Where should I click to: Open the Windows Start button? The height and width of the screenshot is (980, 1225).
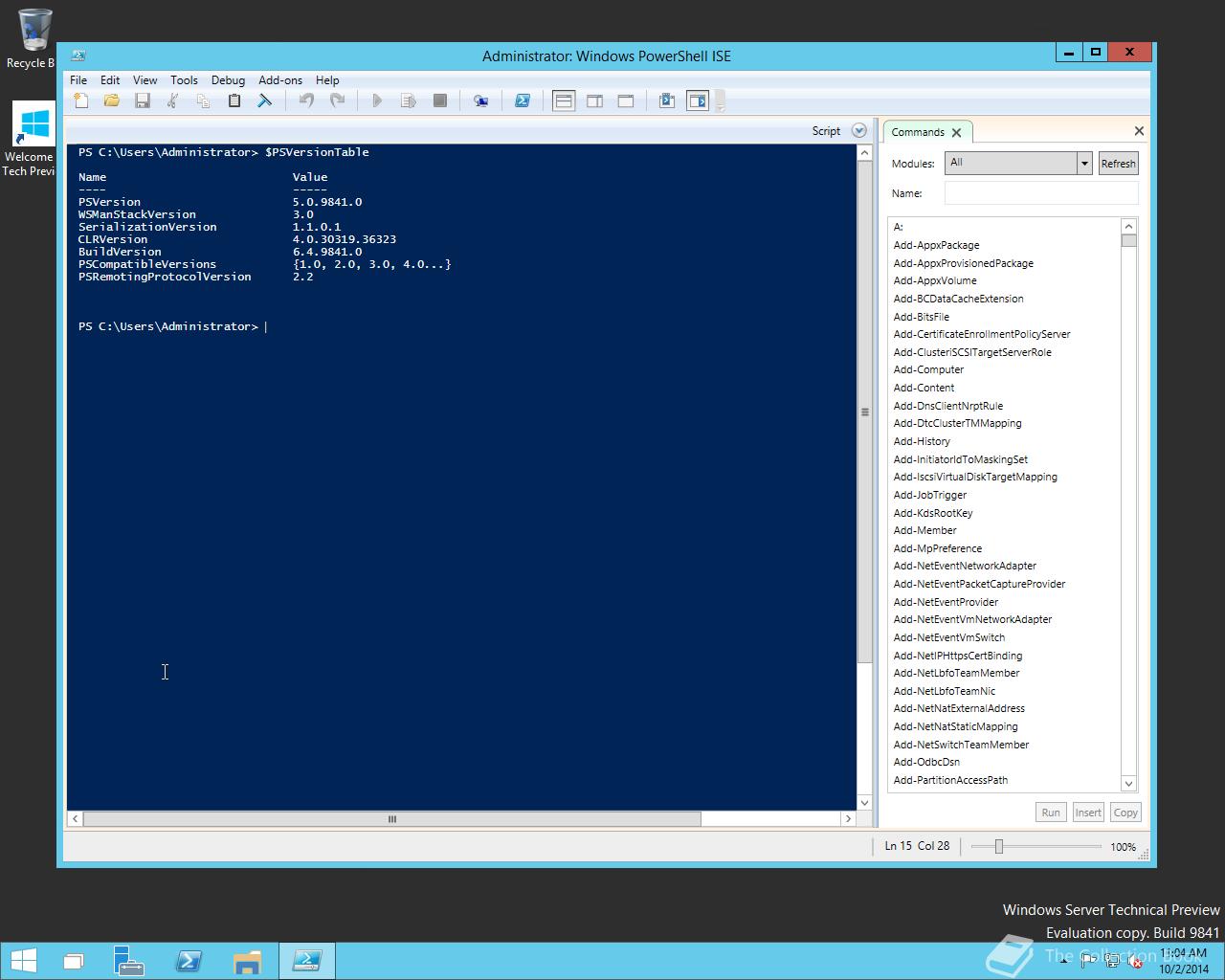[x=24, y=961]
